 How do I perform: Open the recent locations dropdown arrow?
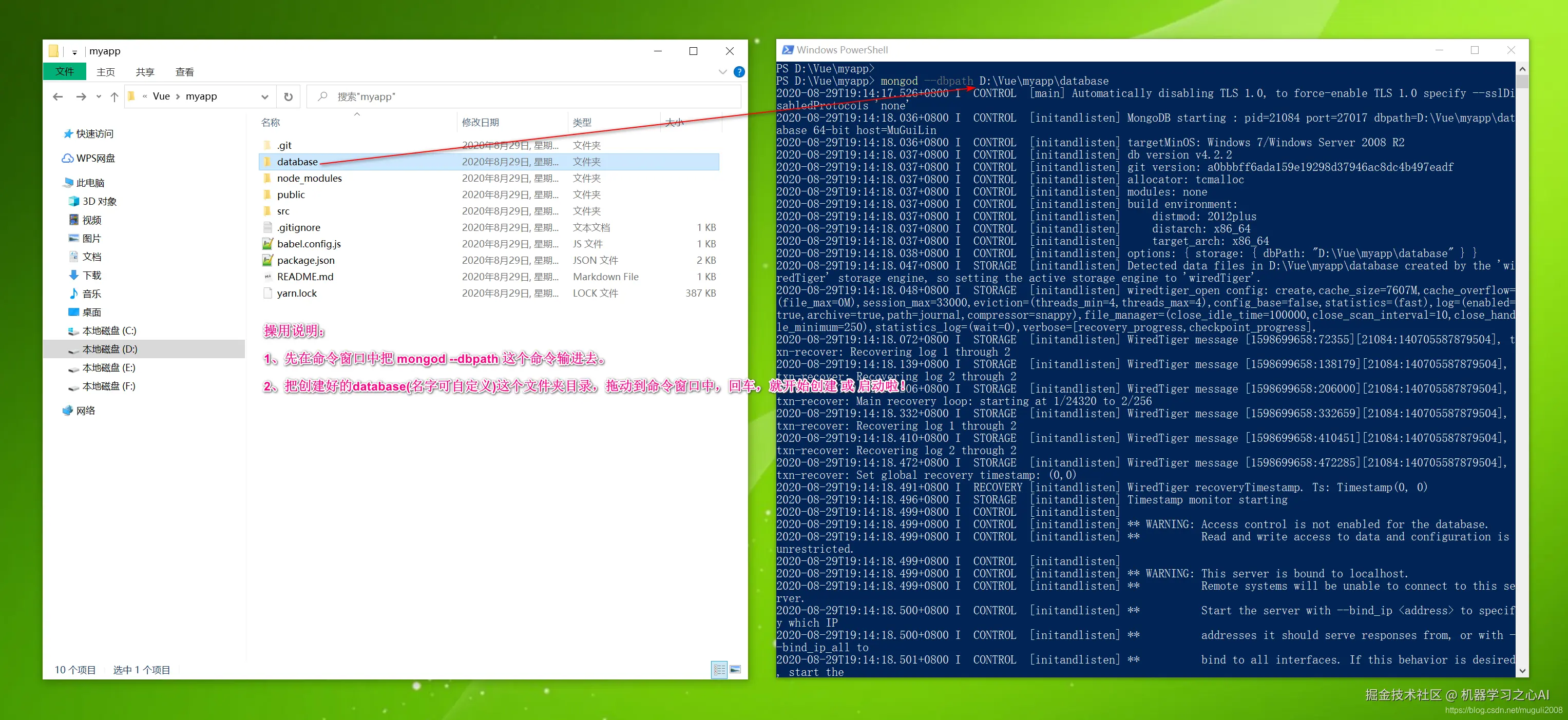[x=99, y=97]
